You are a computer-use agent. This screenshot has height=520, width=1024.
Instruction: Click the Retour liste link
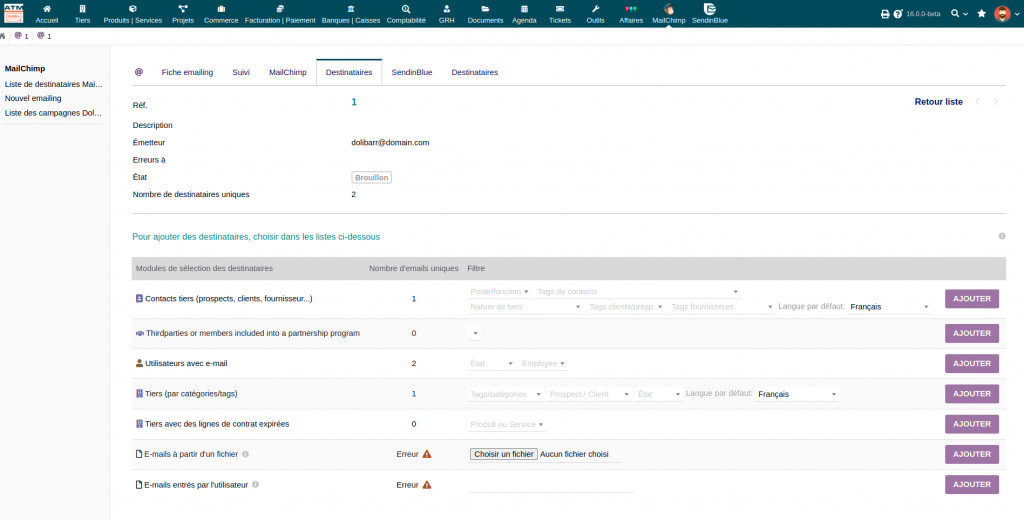(x=938, y=102)
